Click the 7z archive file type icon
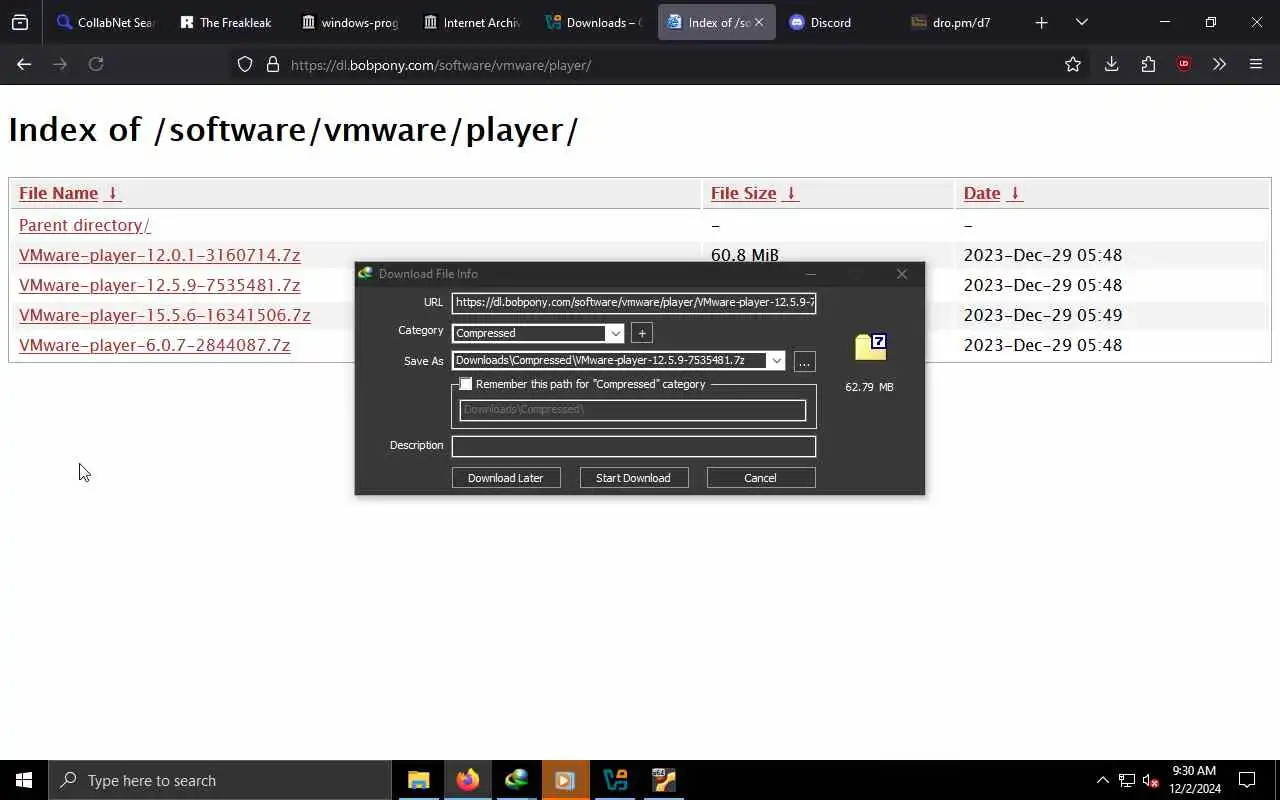1280x800 pixels. pyautogui.click(x=870, y=347)
